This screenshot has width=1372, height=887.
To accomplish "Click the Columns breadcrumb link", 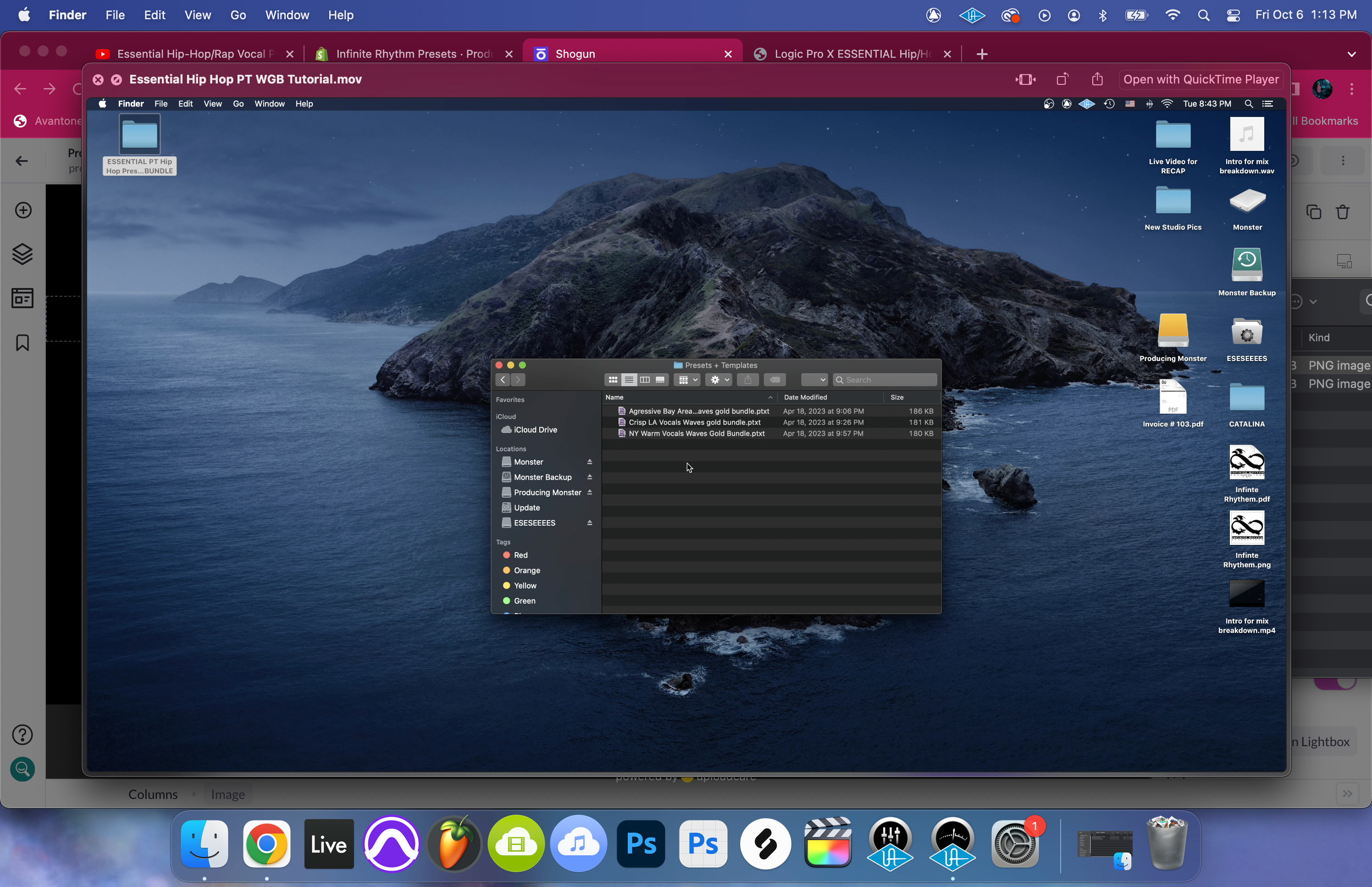I will pyautogui.click(x=153, y=794).
